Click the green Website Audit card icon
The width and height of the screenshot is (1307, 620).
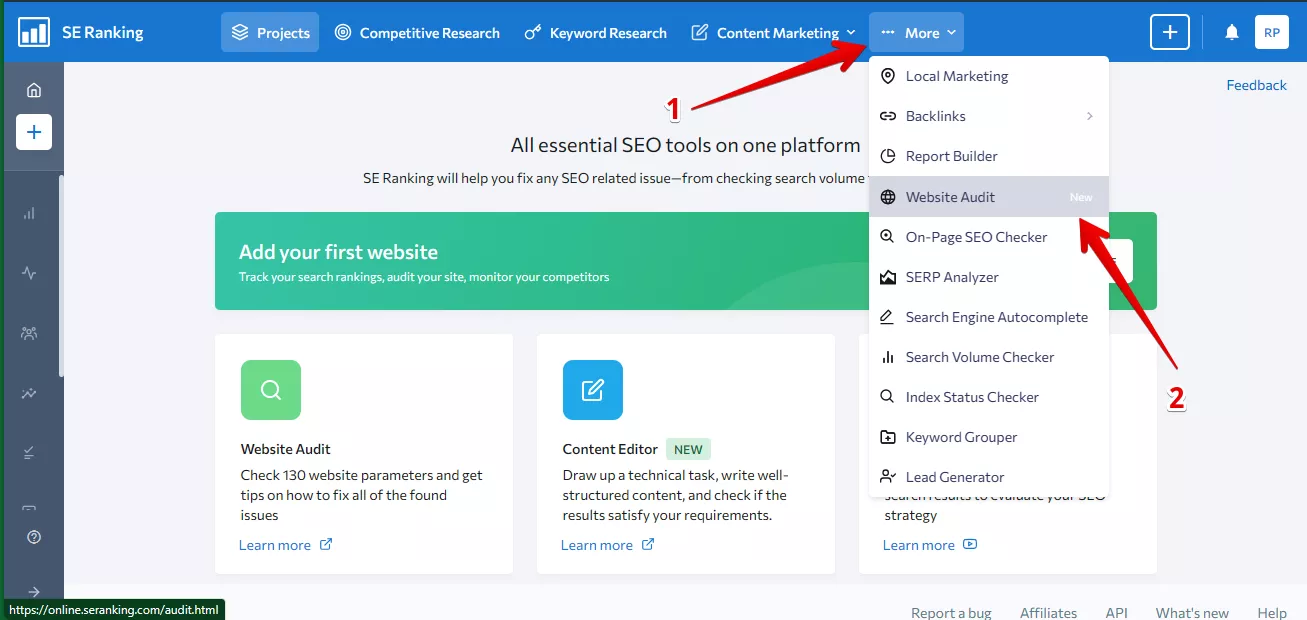[x=271, y=390]
